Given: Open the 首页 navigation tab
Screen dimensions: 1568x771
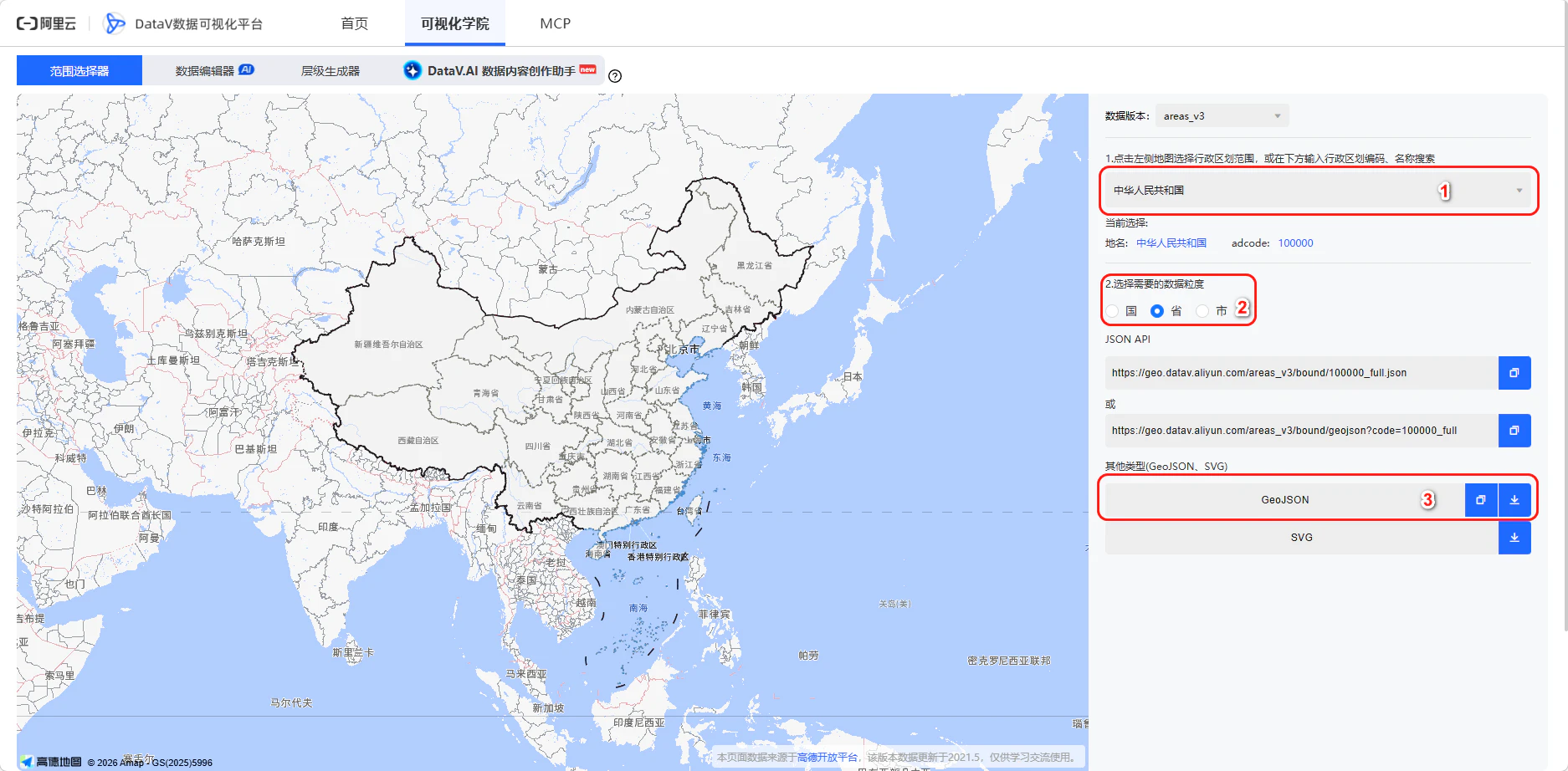Looking at the screenshot, I should coord(354,23).
